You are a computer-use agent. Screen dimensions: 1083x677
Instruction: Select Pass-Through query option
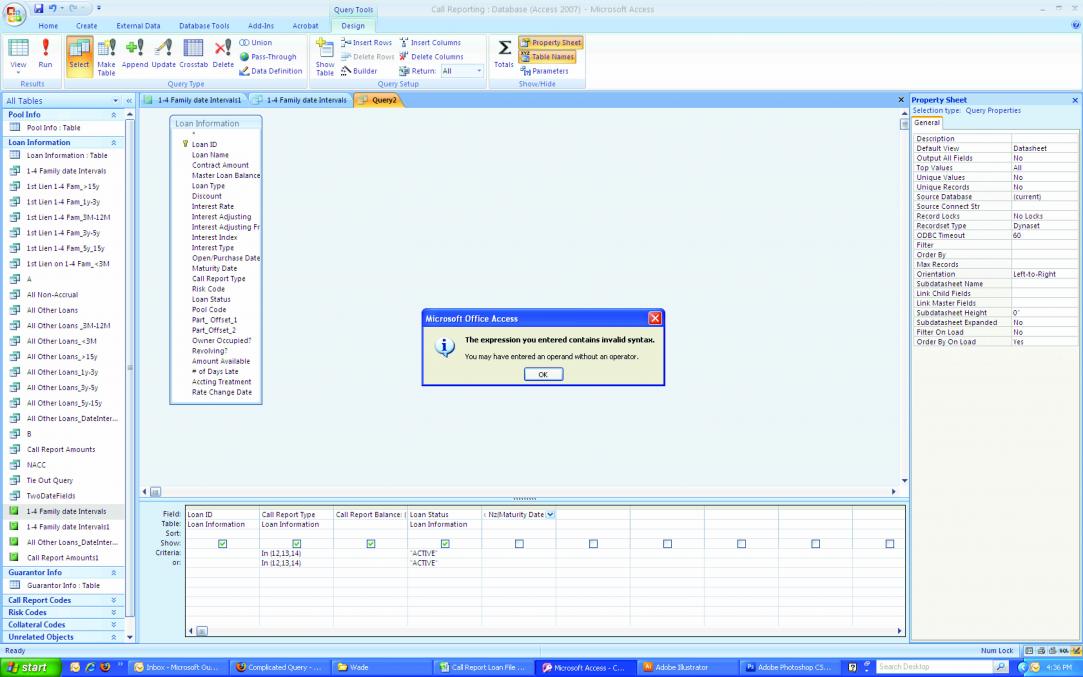tap(268, 57)
